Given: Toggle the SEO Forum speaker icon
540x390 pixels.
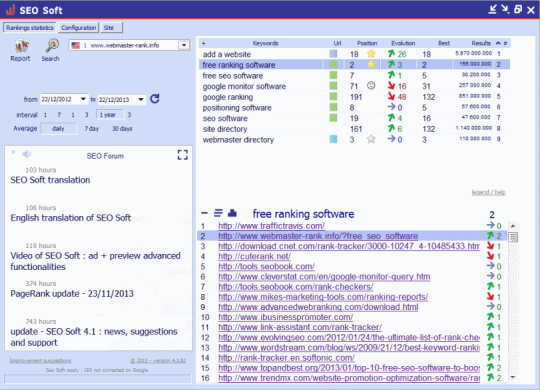Looking at the screenshot, I should coord(27,154).
